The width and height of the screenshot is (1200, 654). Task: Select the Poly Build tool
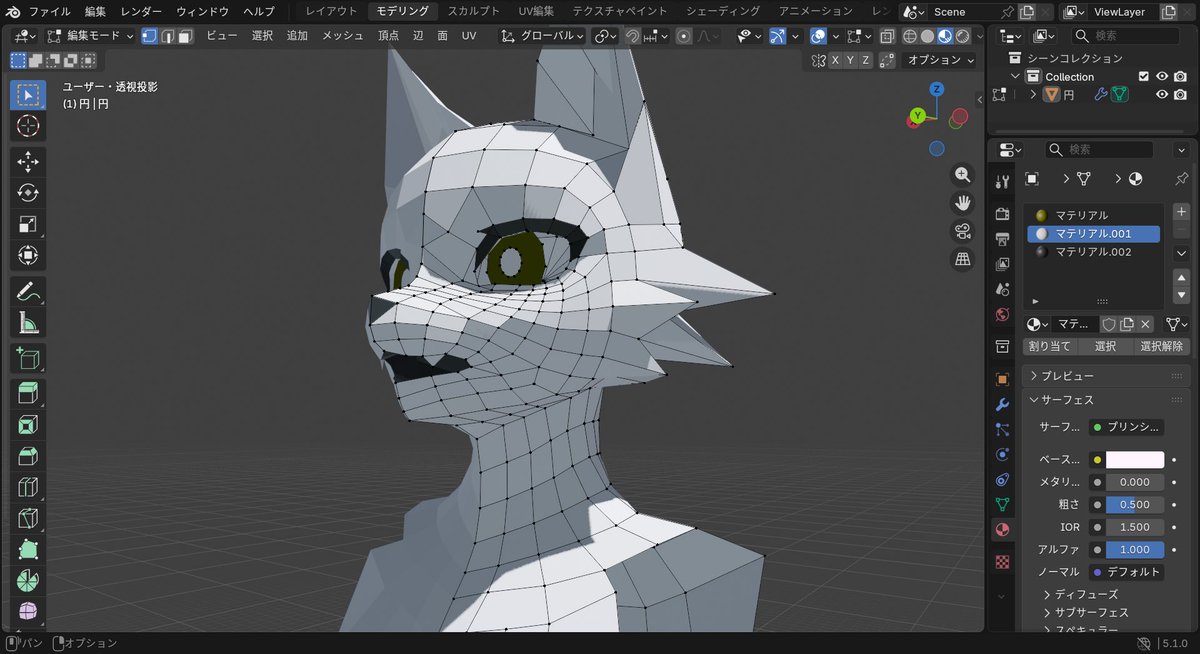[x=28, y=549]
